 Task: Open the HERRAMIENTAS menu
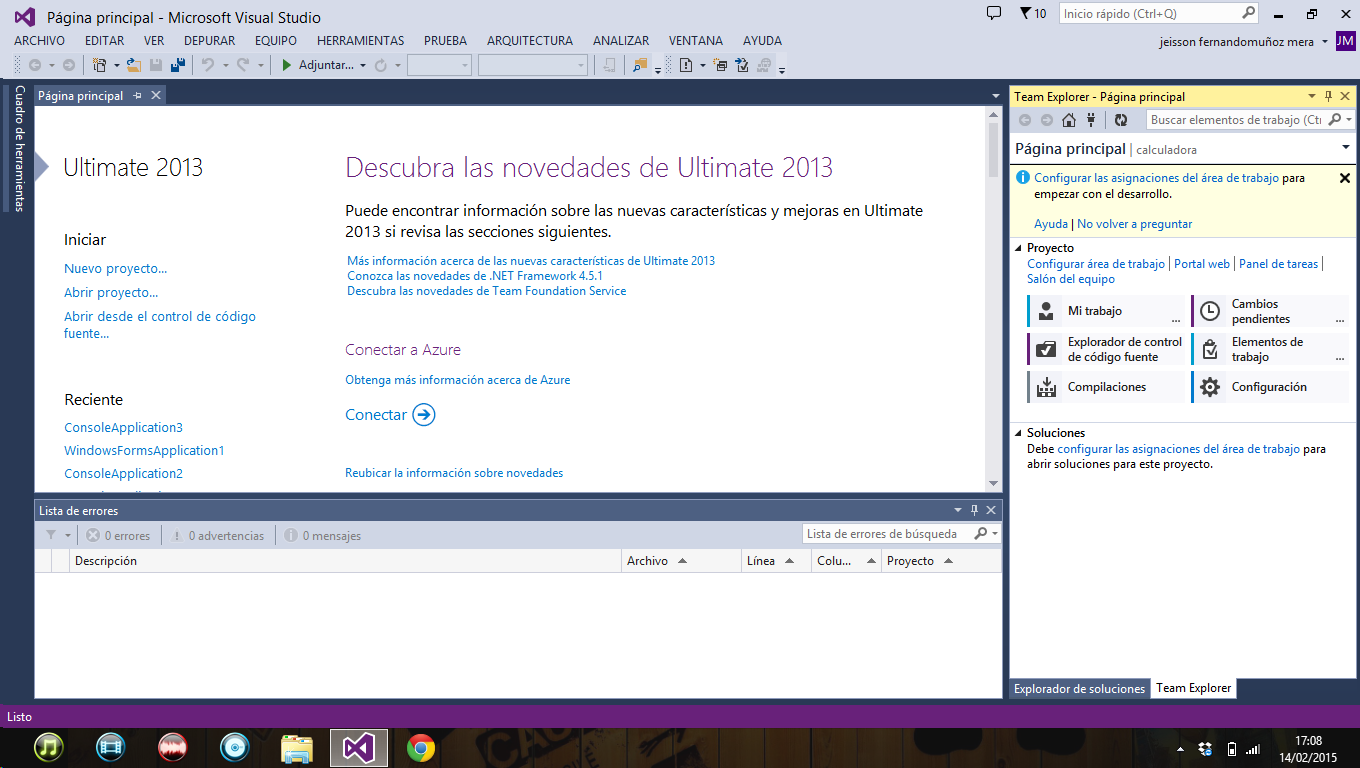tap(360, 41)
